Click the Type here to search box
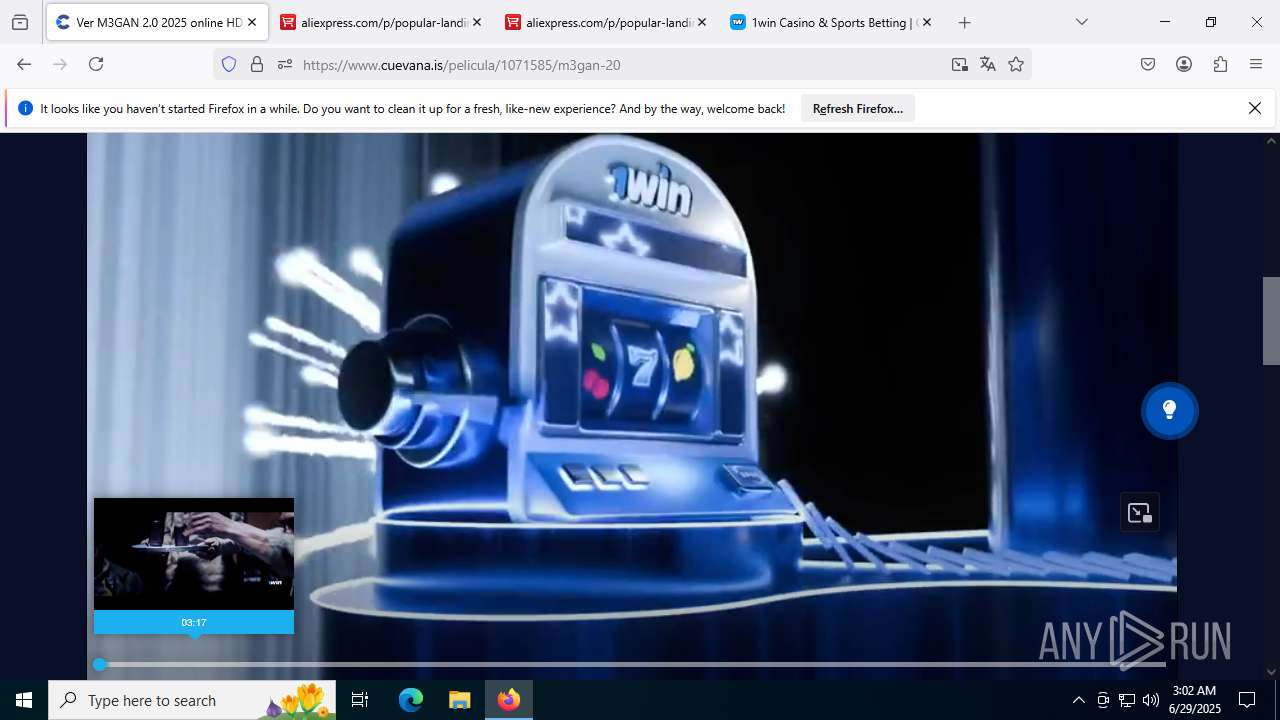 pos(192,700)
